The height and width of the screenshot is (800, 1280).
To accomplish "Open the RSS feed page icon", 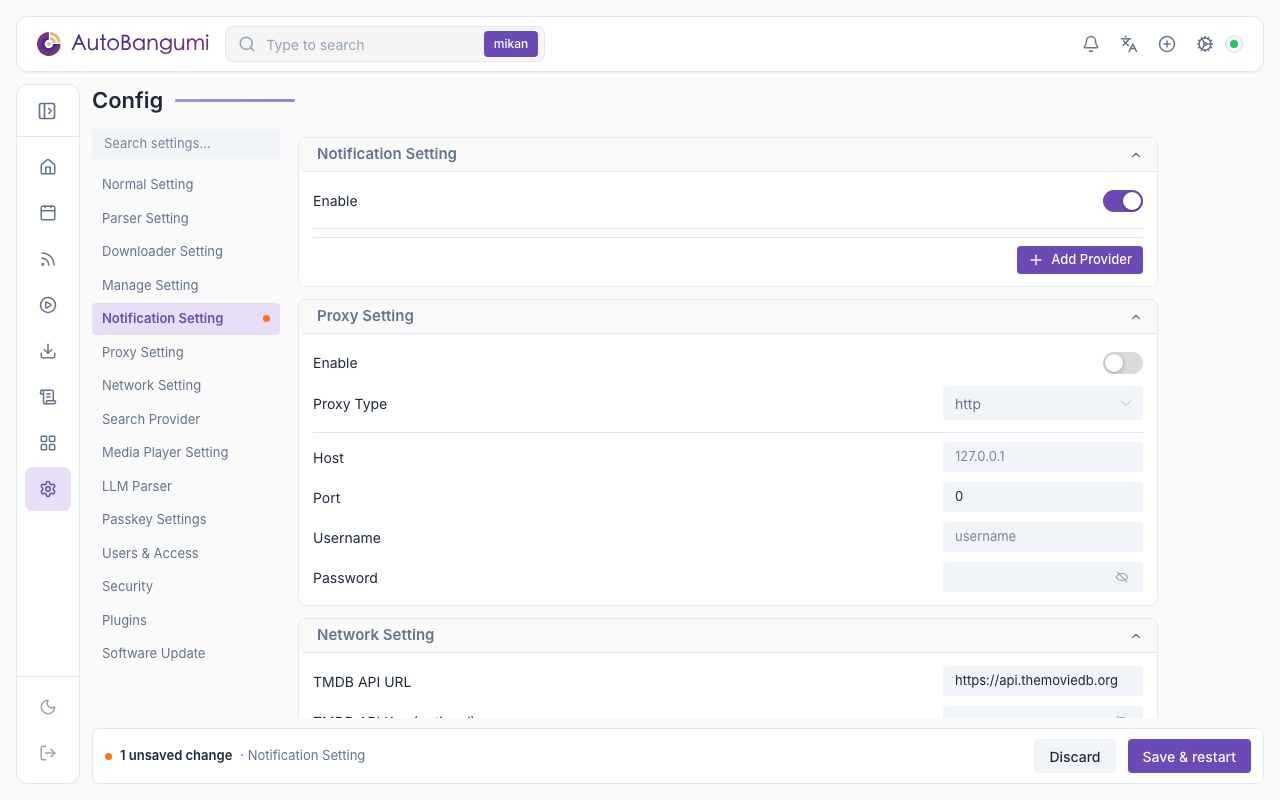I will (x=48, y=259).
